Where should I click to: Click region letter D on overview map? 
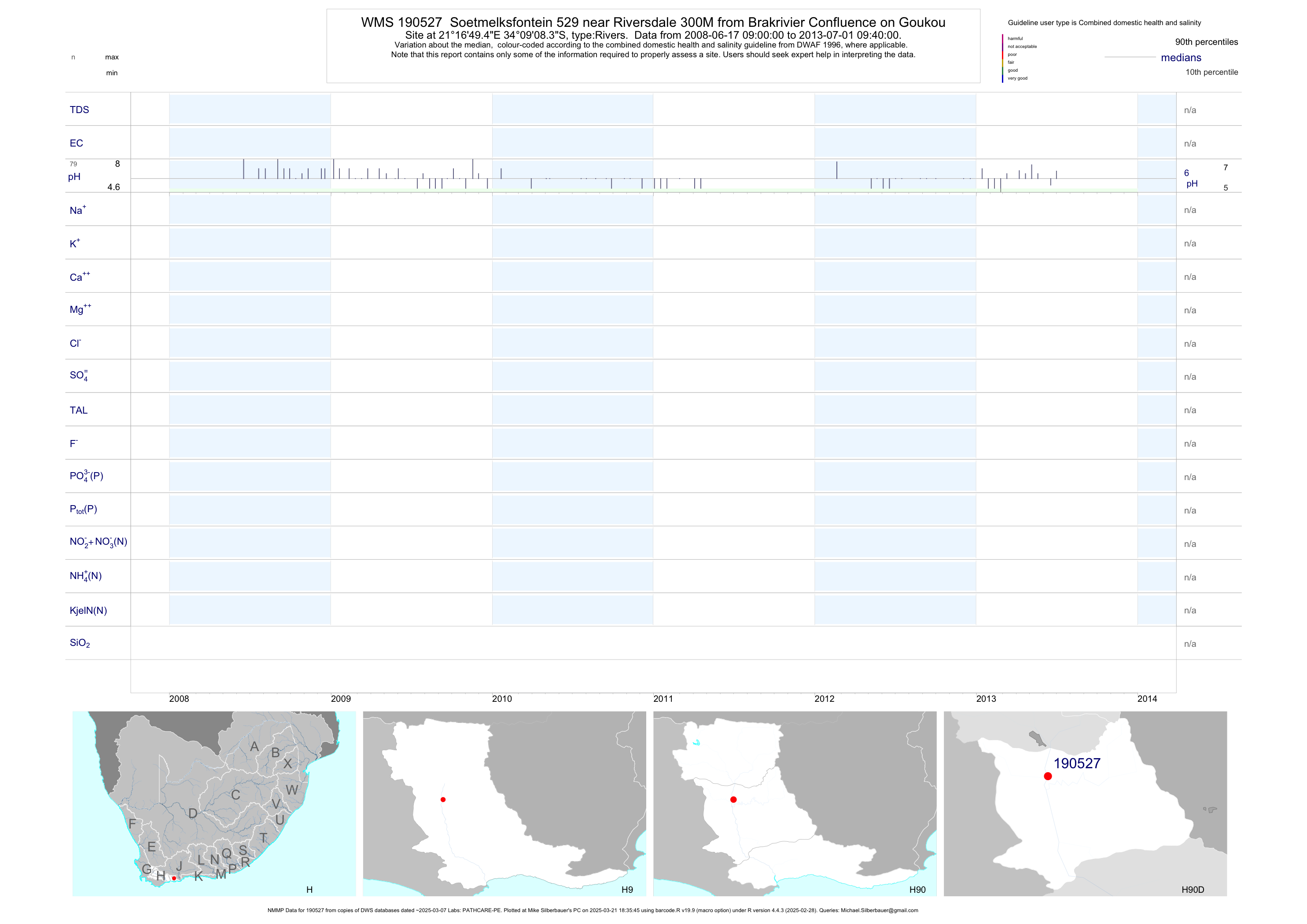[x=193, y=814]
